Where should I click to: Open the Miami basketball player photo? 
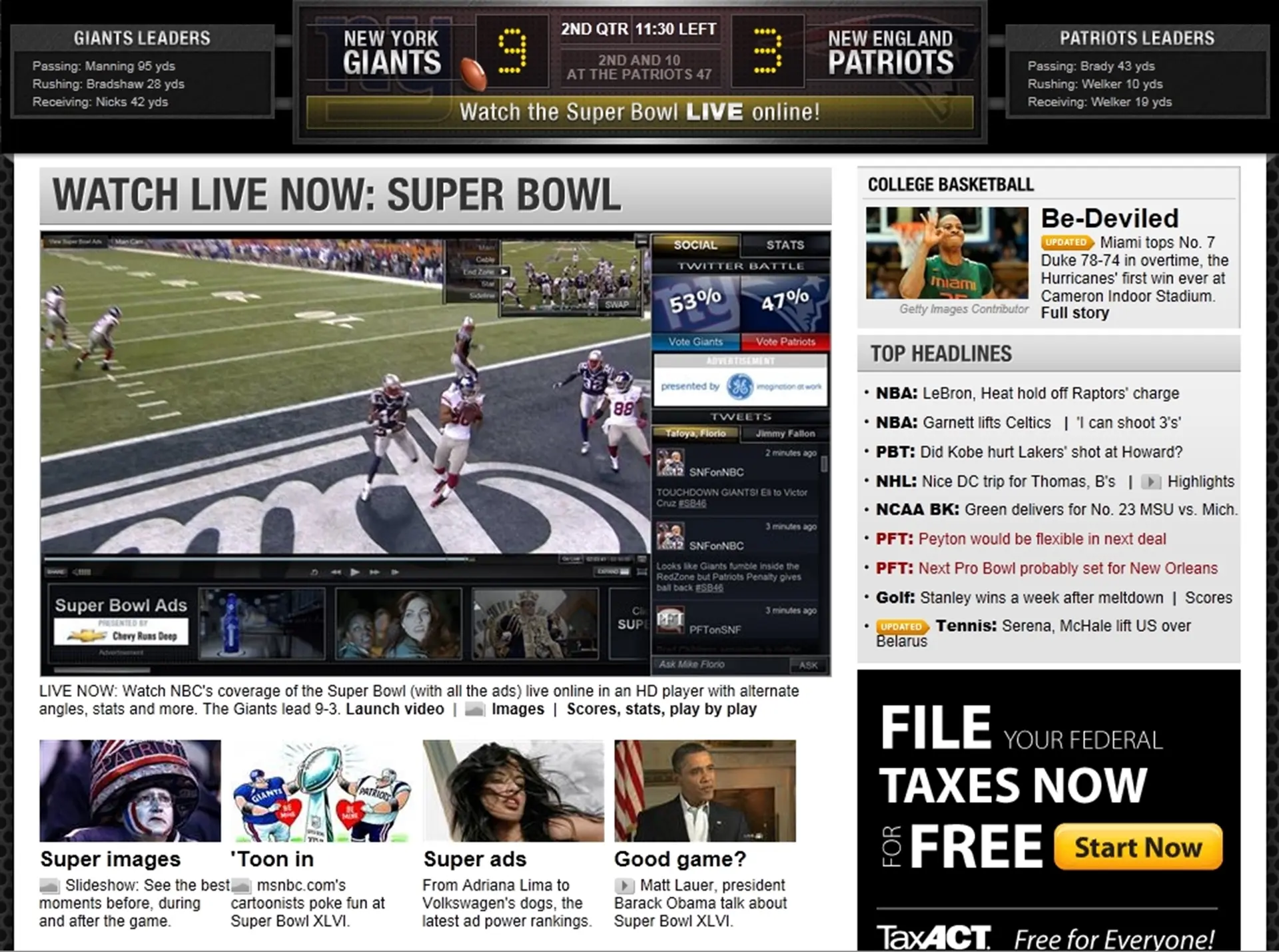947,252
